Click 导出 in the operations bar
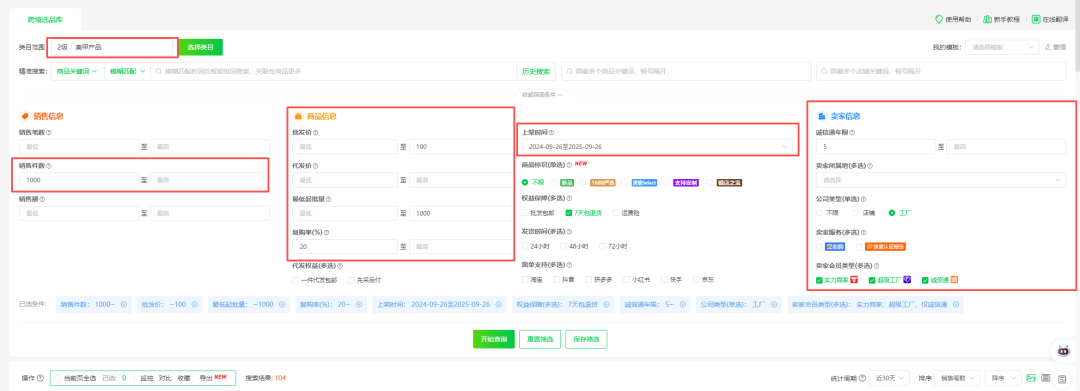This screenshot has width=1080, height=391. point(205,378)
